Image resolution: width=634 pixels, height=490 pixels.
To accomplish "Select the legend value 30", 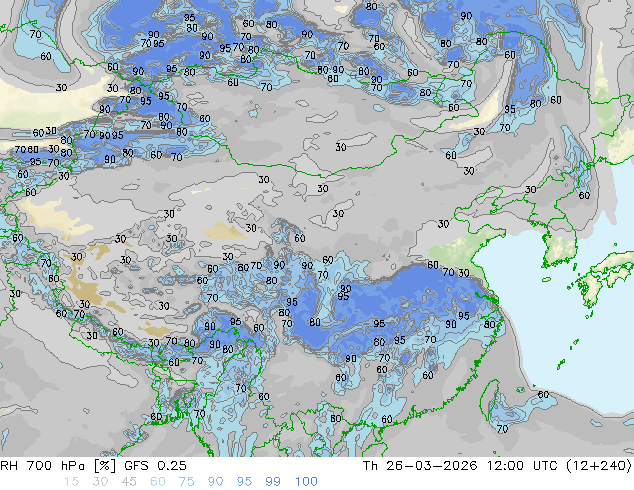I will [x=100, y=482].
